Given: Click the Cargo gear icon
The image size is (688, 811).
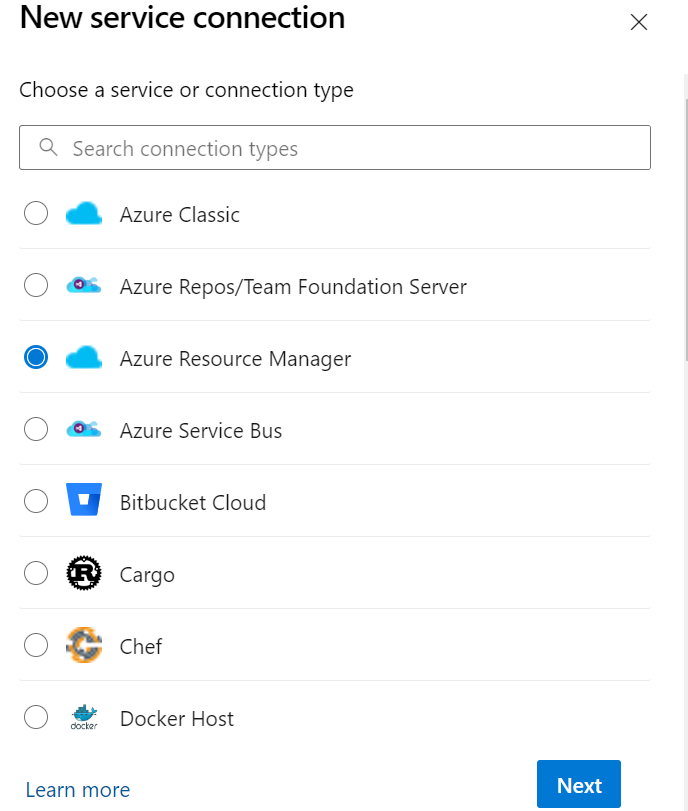Looking at the screenshot, I should (x=84, y=573).
